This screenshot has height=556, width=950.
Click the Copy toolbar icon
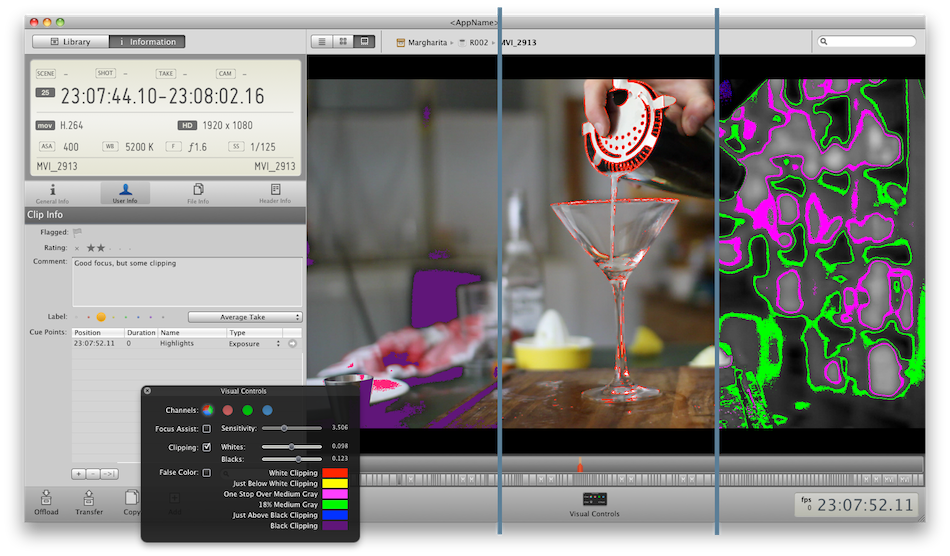click(x=131, y=503)
